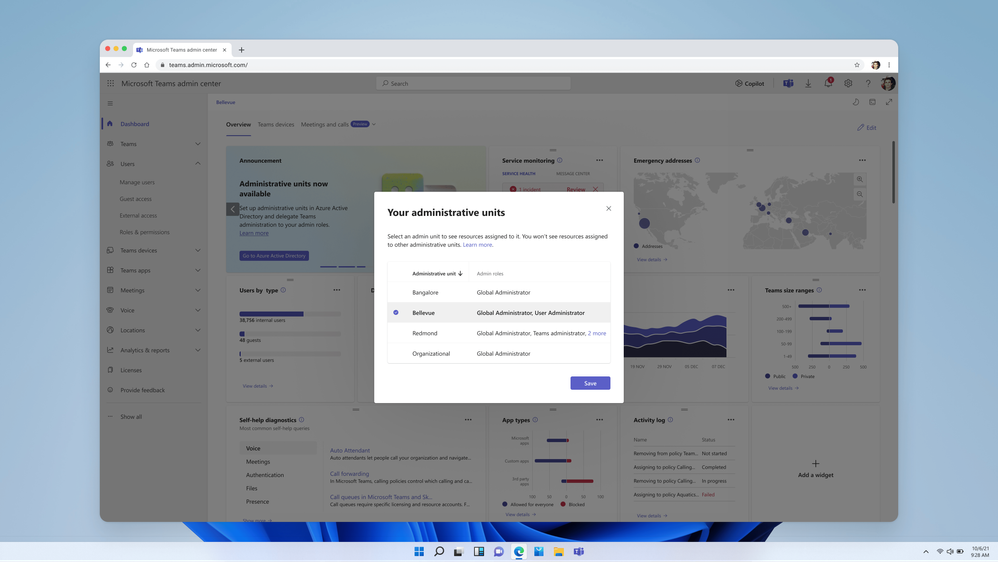Open taskbar search
Screen dimensions: 998x562
439,551
